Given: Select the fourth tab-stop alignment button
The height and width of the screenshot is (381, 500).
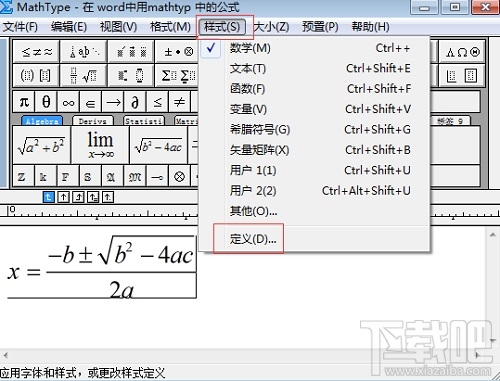Looking at the screenshot, I should [93, 197].
